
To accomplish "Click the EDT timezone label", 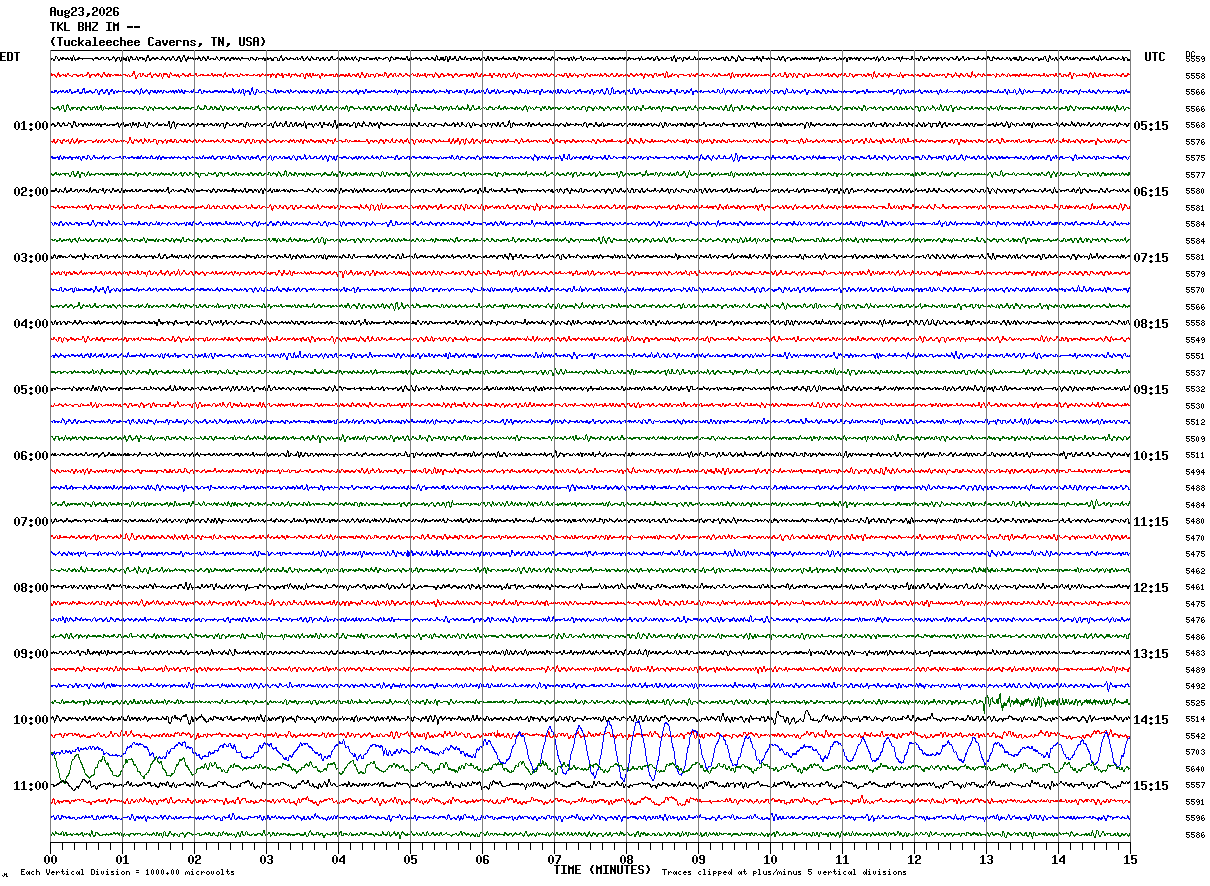I will (x=10, y=57).
